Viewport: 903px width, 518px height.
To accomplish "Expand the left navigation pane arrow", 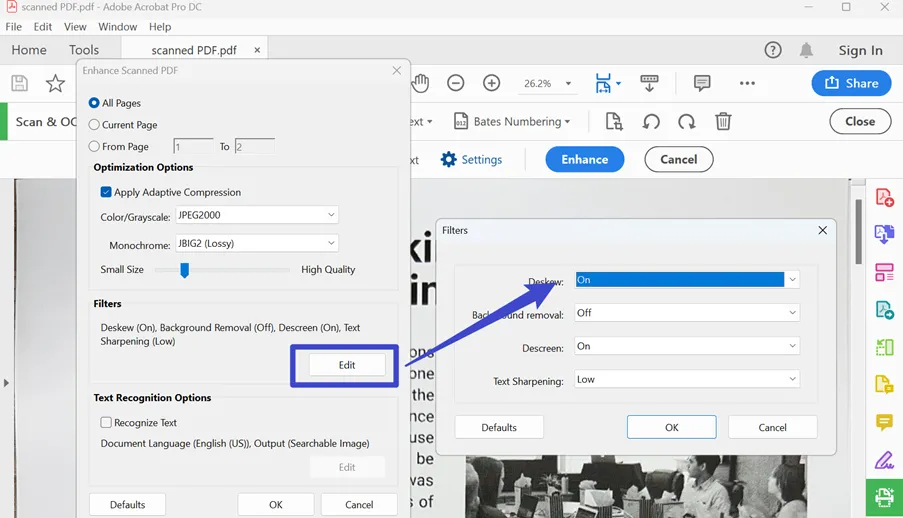I will click(6, 383).
